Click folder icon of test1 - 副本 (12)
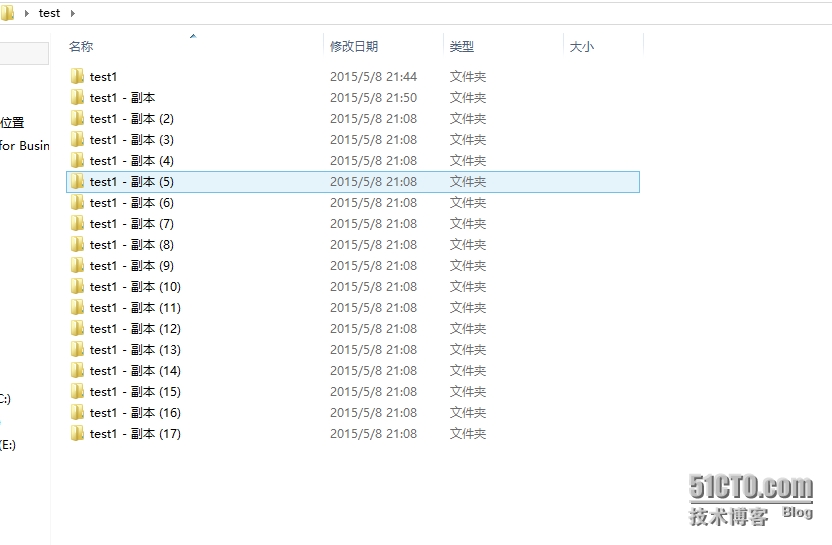Screen dimensions: 832x545 point(77,328)
